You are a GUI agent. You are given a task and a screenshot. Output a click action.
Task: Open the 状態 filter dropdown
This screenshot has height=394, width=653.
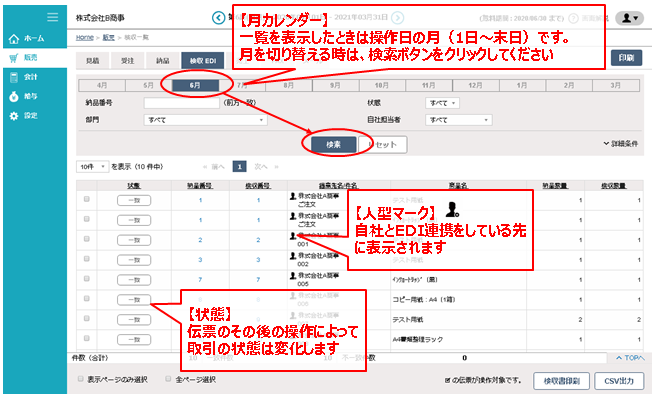tap(442, 103)
